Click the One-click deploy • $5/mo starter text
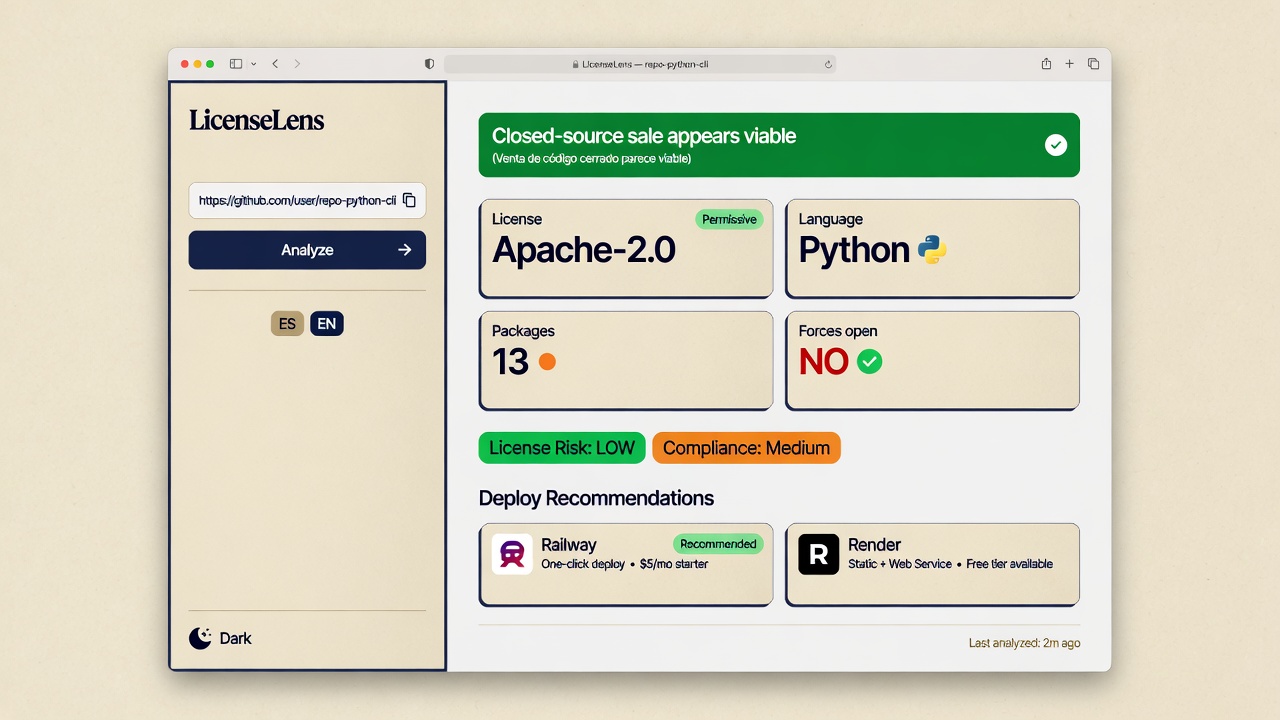1280x720 pixels. [625, 564]
